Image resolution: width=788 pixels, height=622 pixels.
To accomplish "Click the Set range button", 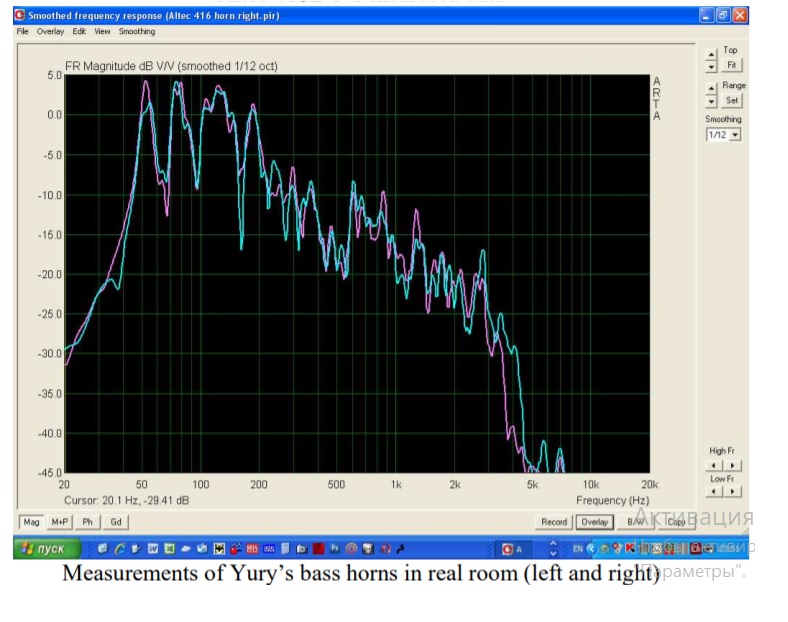I will click(x=732, y=100).
